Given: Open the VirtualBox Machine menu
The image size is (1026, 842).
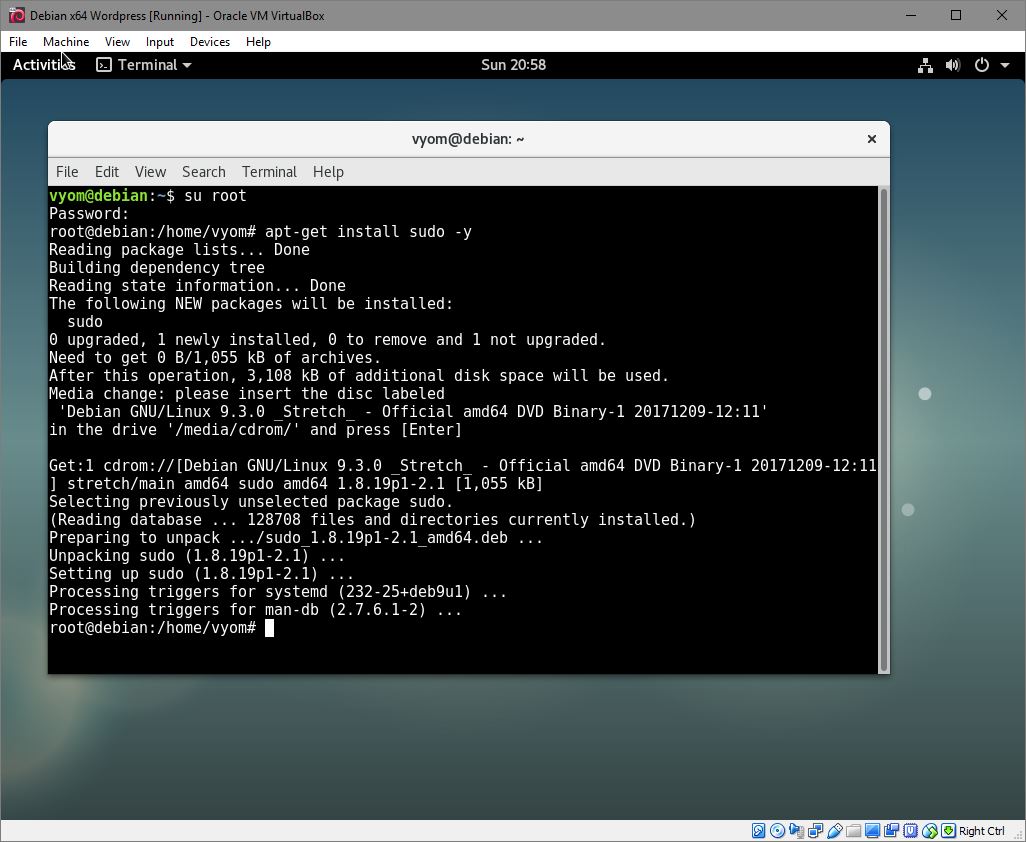Looking at the screenshot, I should [x=66, y=41].
